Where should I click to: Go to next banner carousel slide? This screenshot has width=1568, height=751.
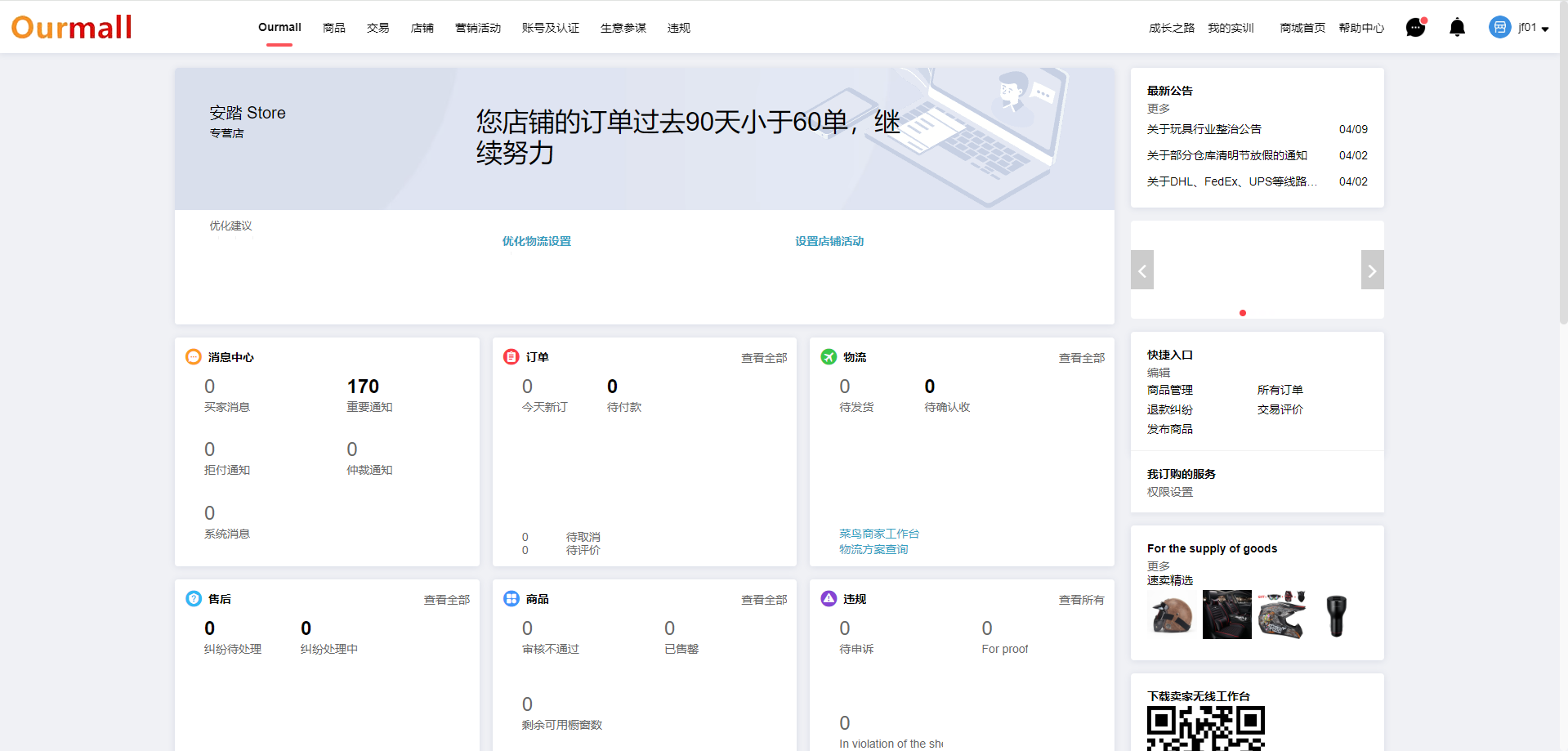click(x=1372, y=270)
